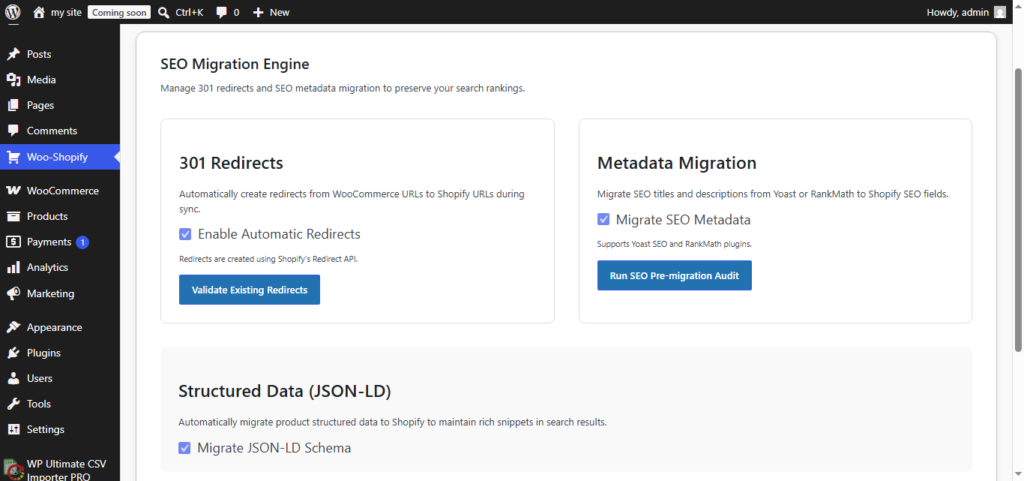The image size is (1024, 481).
Task: Open the Howdy, admin account menu
Action: [x=957, y=12]
